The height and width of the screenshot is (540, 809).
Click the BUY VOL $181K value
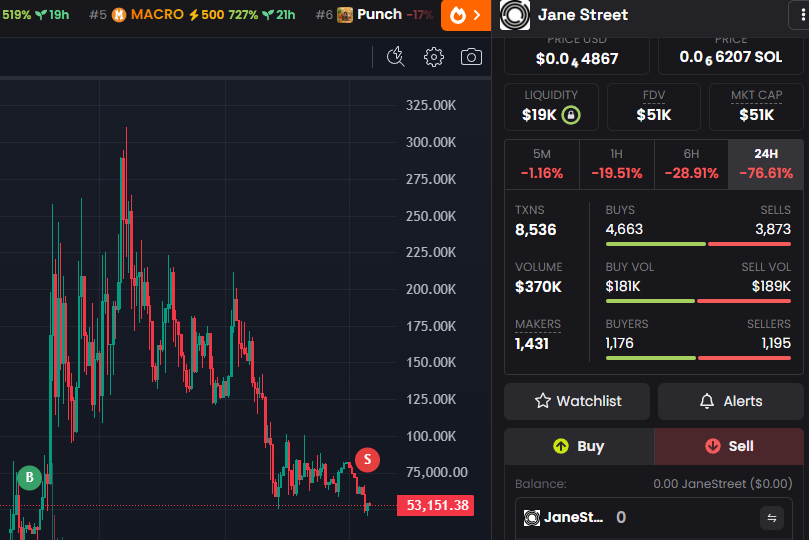click(x=623, y=286)
